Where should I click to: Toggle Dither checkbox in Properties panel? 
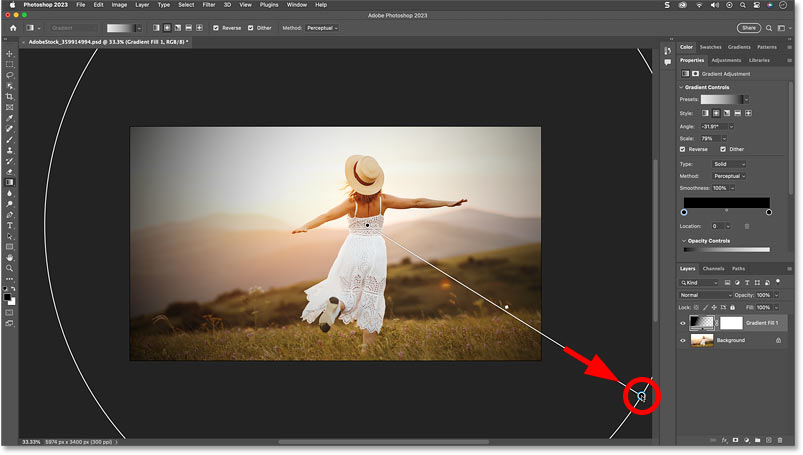(x=724, y=150)
